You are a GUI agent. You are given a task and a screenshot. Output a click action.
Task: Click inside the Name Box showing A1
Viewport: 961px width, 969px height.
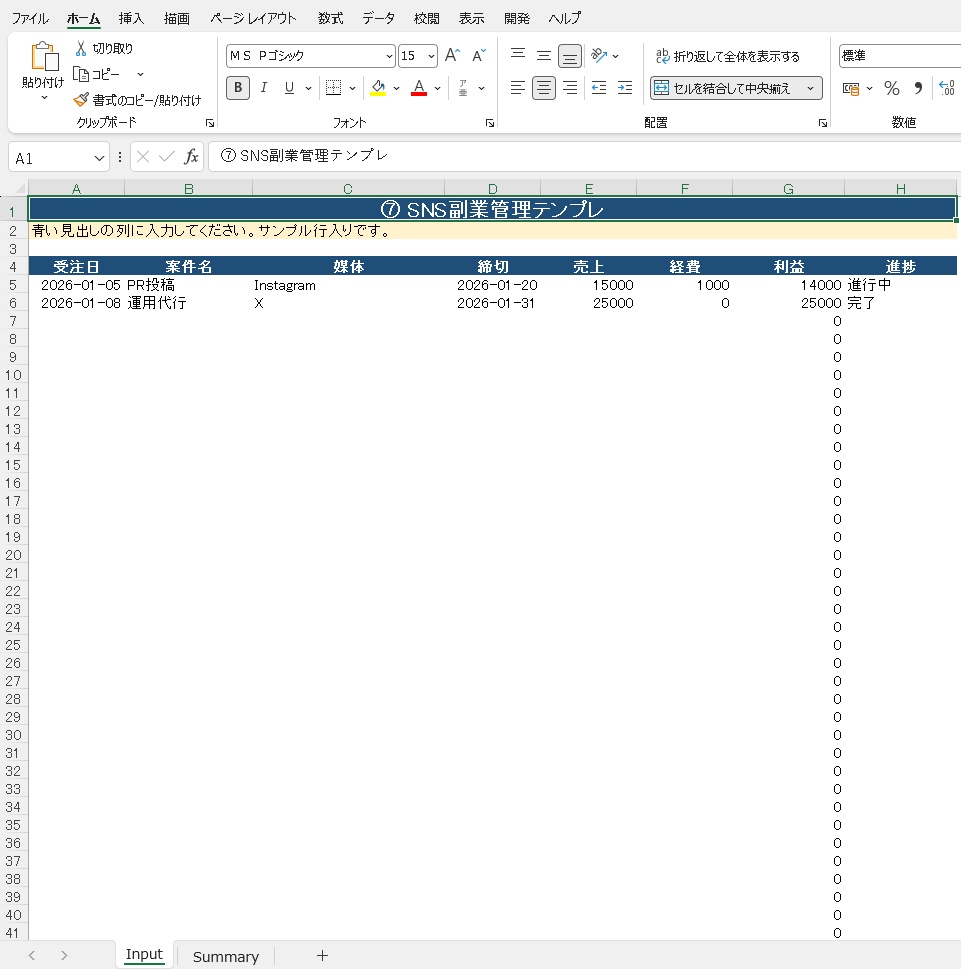[50, 157]
